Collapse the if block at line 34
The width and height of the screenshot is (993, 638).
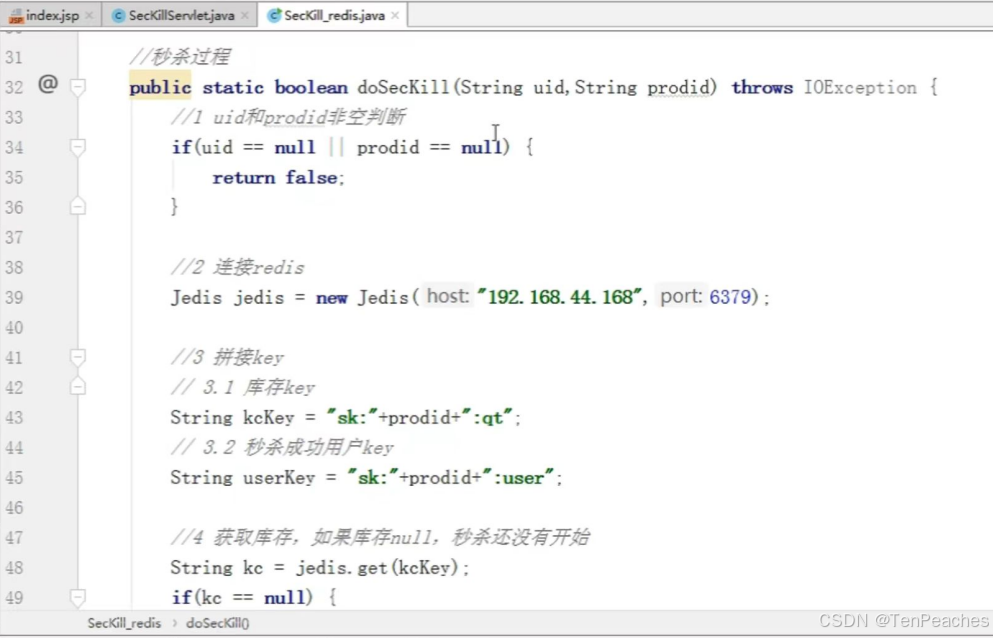[x=77, y=148]
